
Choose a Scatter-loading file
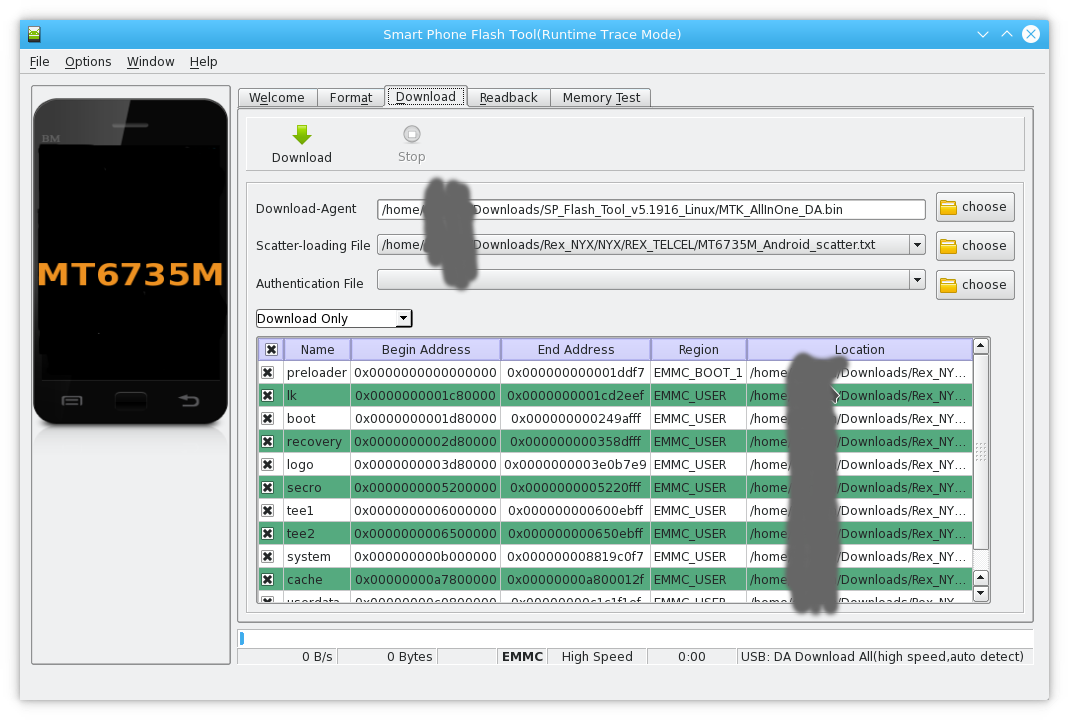975,246
